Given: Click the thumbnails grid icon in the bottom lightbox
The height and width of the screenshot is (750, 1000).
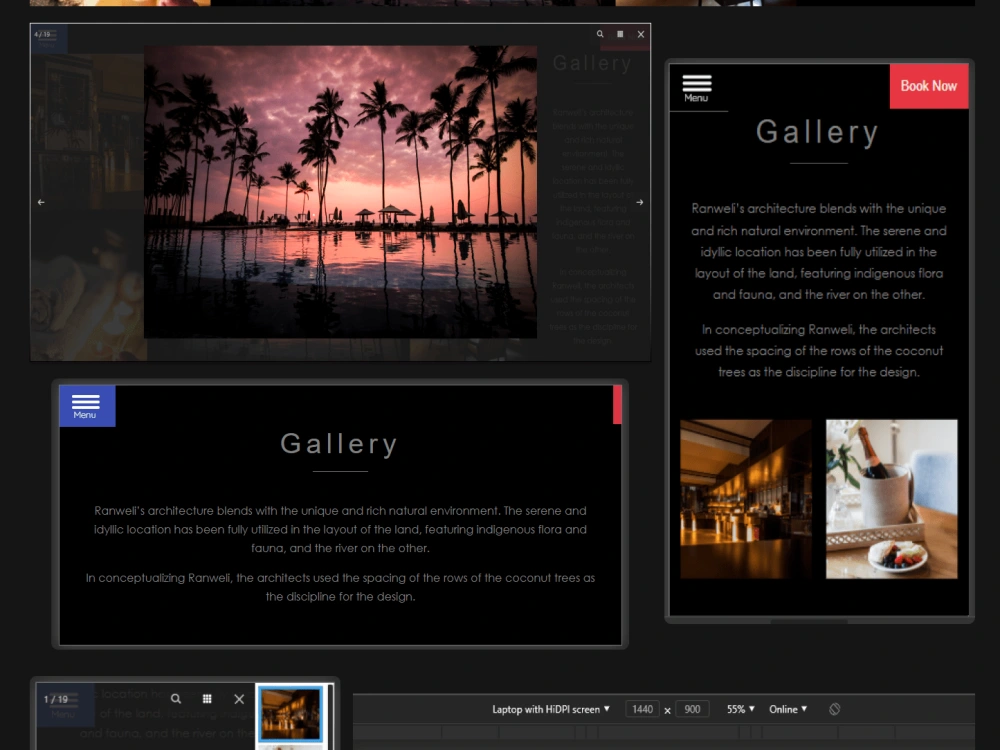Looking at the screenshot, I should tap(207, 699).
